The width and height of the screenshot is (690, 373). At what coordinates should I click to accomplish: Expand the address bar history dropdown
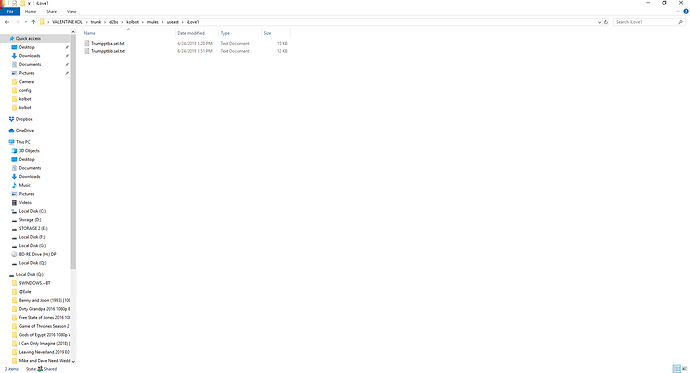click(599, 22)
